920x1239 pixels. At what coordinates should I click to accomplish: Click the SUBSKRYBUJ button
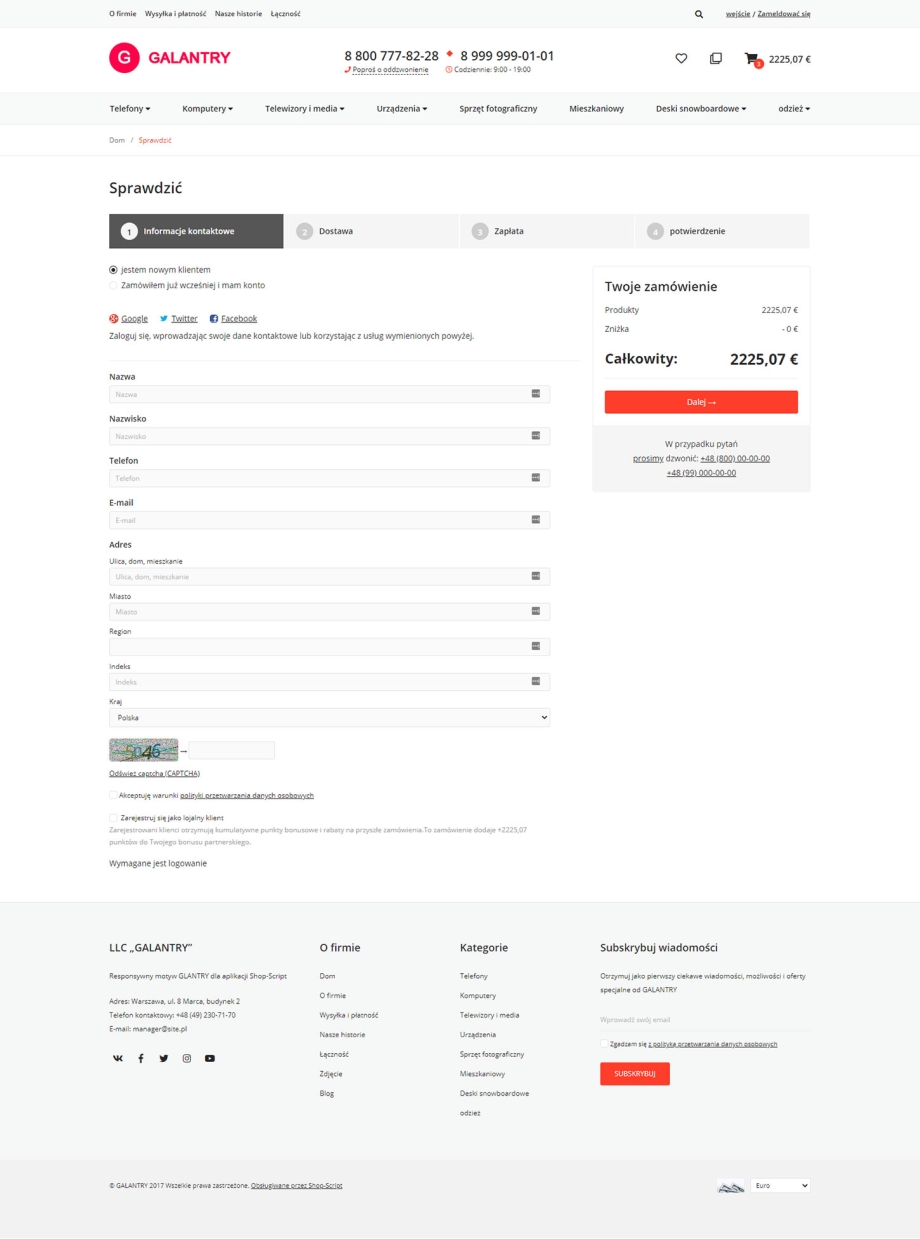click(634, 1073)
